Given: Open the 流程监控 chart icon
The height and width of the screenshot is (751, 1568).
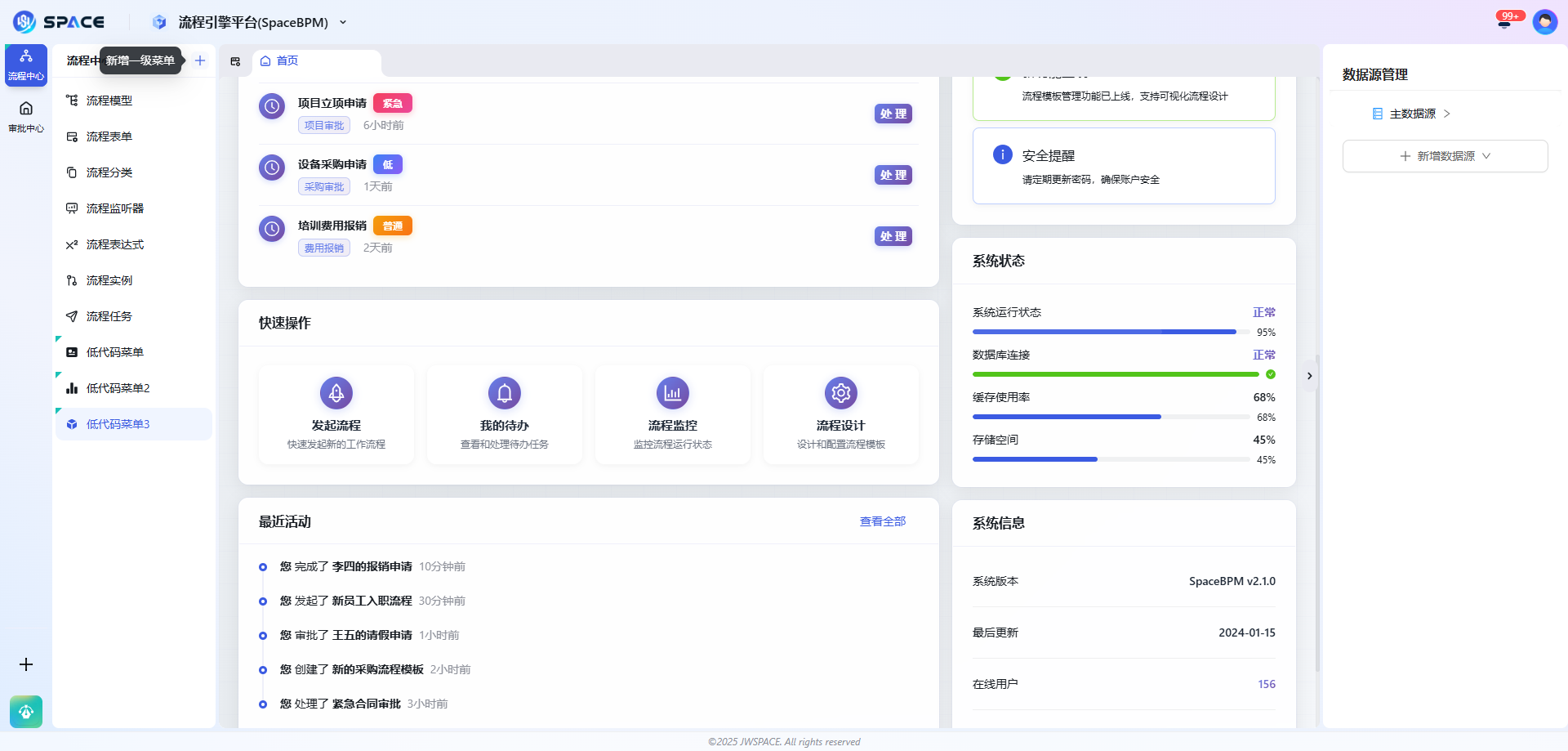Looking at the screenshot, I should pyautogui.click(x=672, y=393).
